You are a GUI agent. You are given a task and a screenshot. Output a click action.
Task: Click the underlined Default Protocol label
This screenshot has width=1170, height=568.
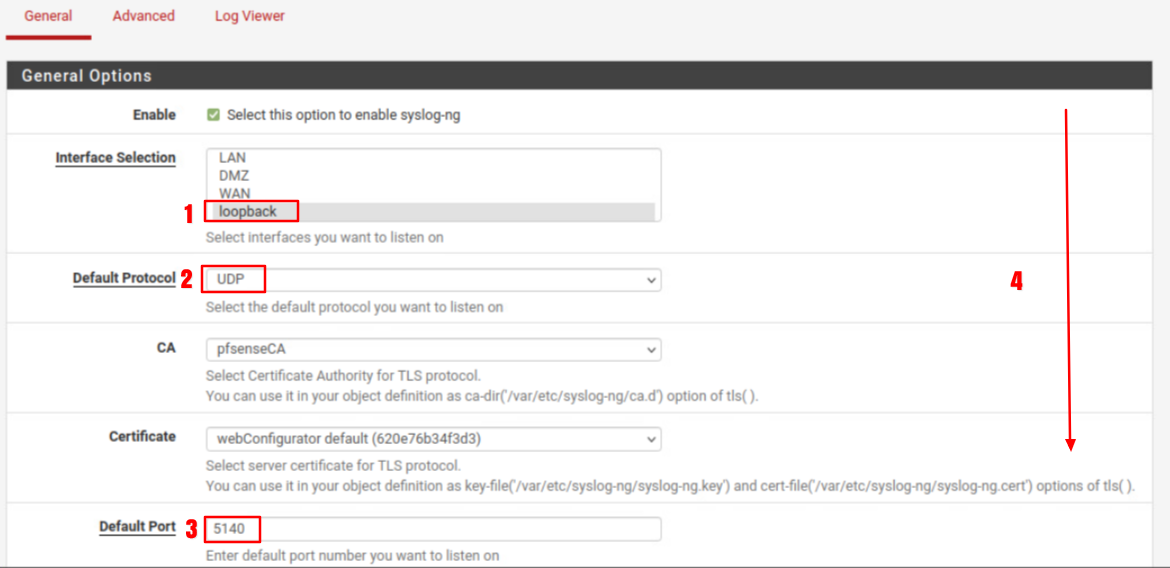(x=124, y=278)
